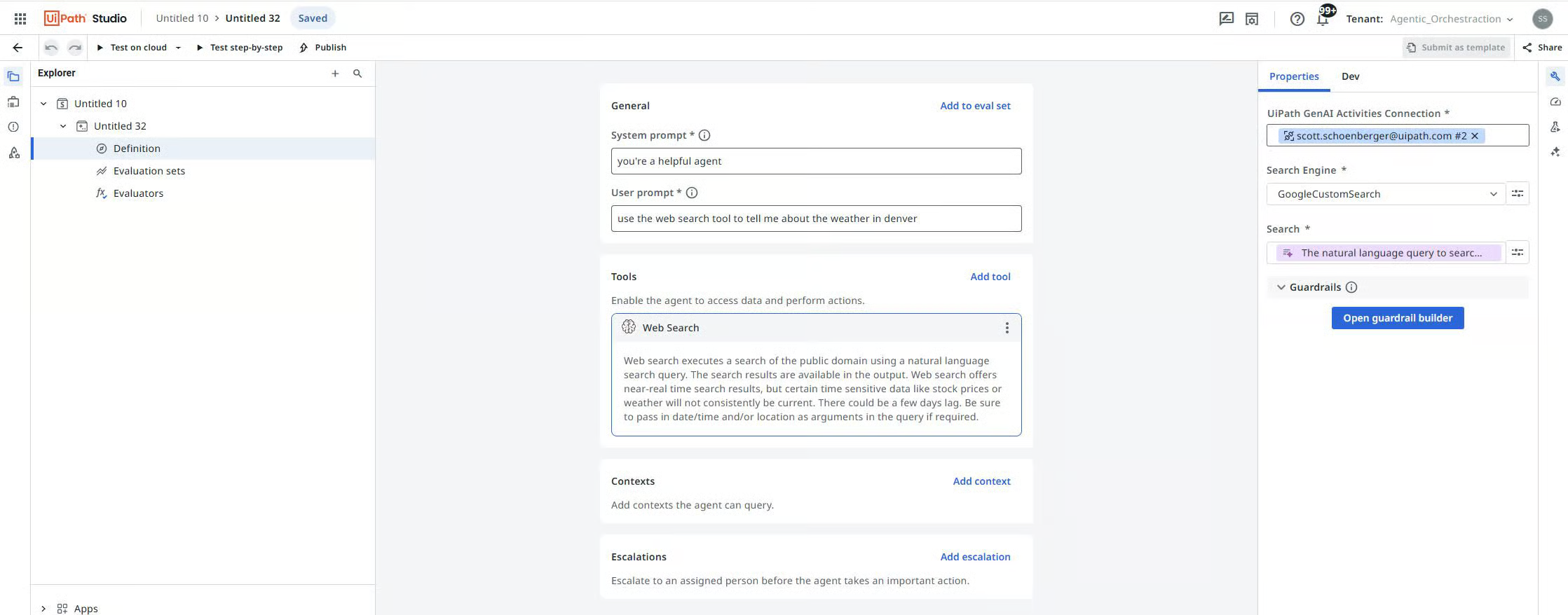Click the redo arrow icon
Viewport: 1568px width, 615px height.
(x=75, y=48)
